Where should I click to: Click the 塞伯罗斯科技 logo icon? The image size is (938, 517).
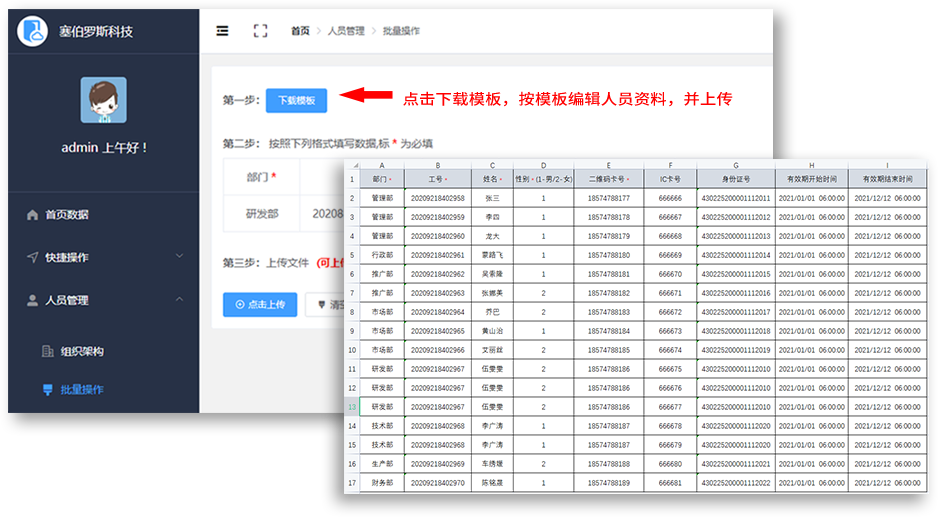34,31
